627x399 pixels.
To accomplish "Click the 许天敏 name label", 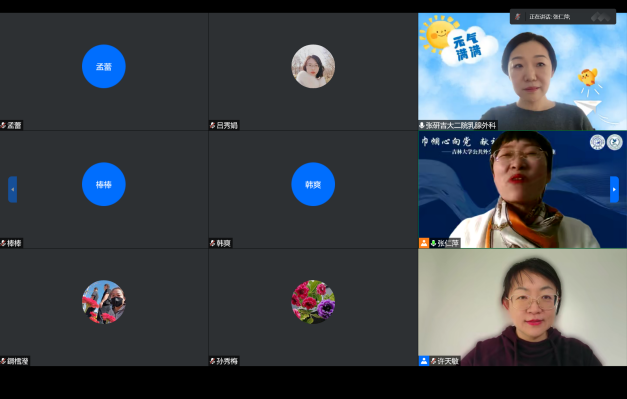I will point(447,361).
